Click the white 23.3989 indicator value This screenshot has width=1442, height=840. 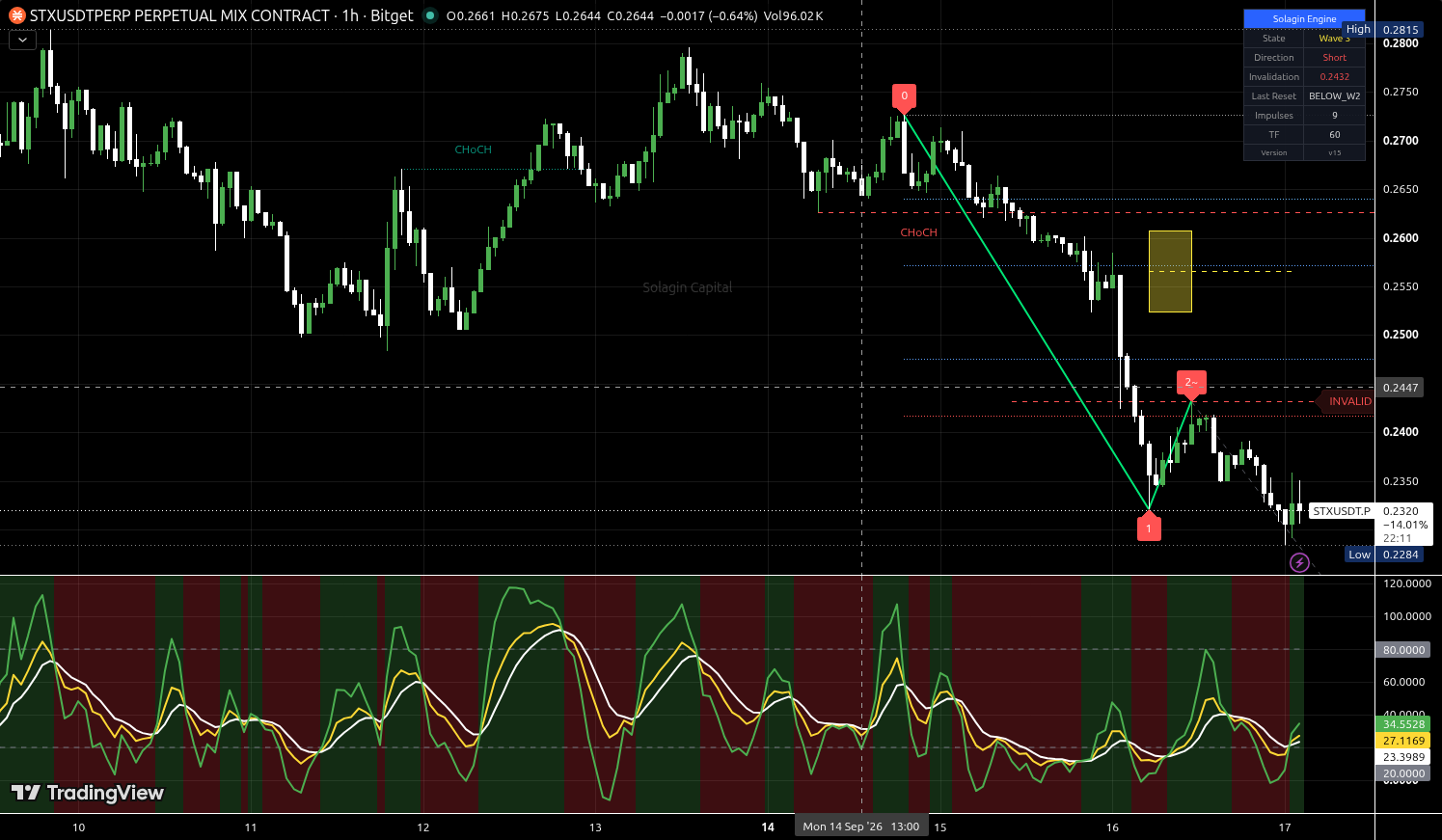1403,757
